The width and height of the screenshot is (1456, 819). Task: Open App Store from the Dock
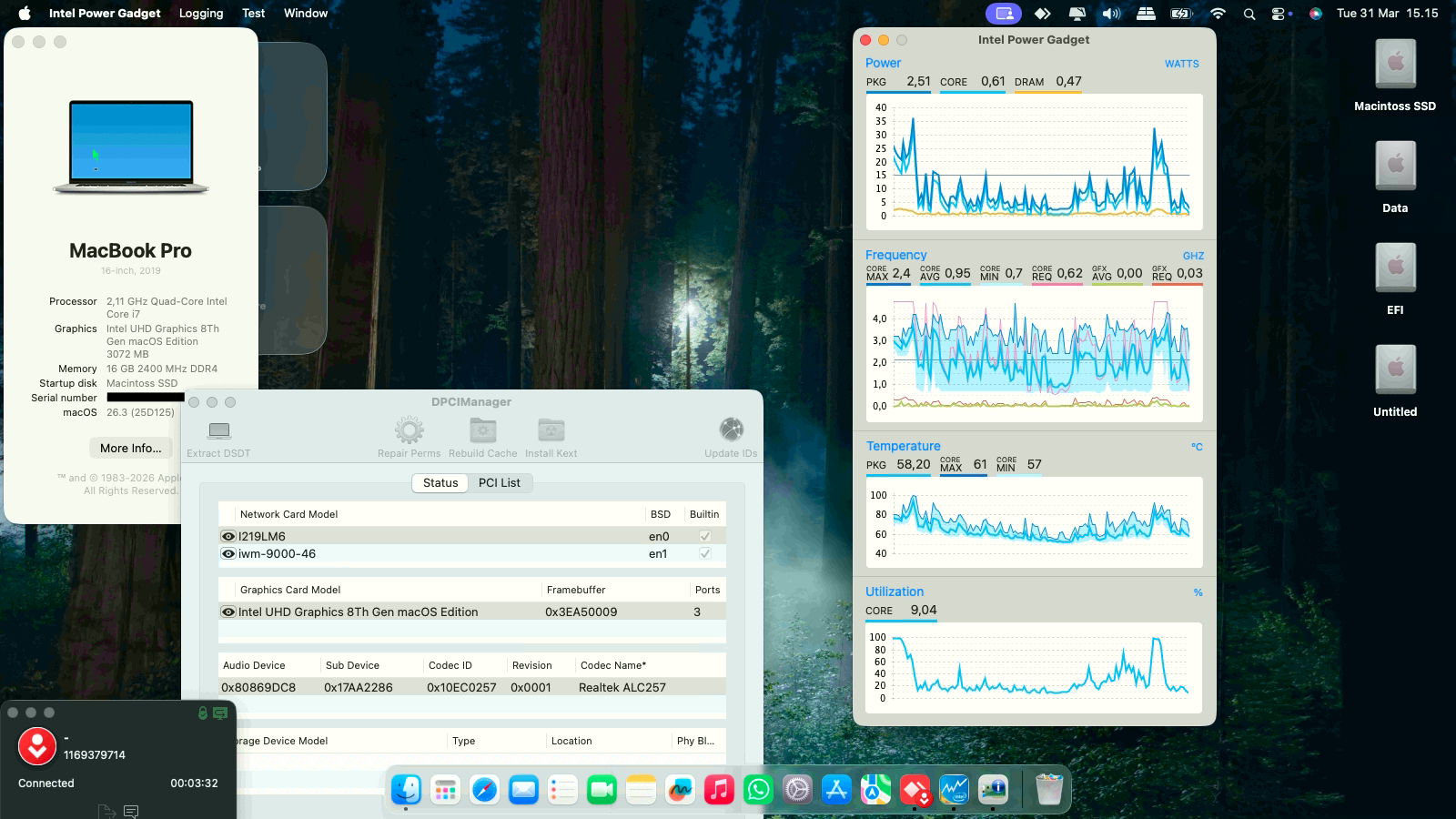[836, 790]
